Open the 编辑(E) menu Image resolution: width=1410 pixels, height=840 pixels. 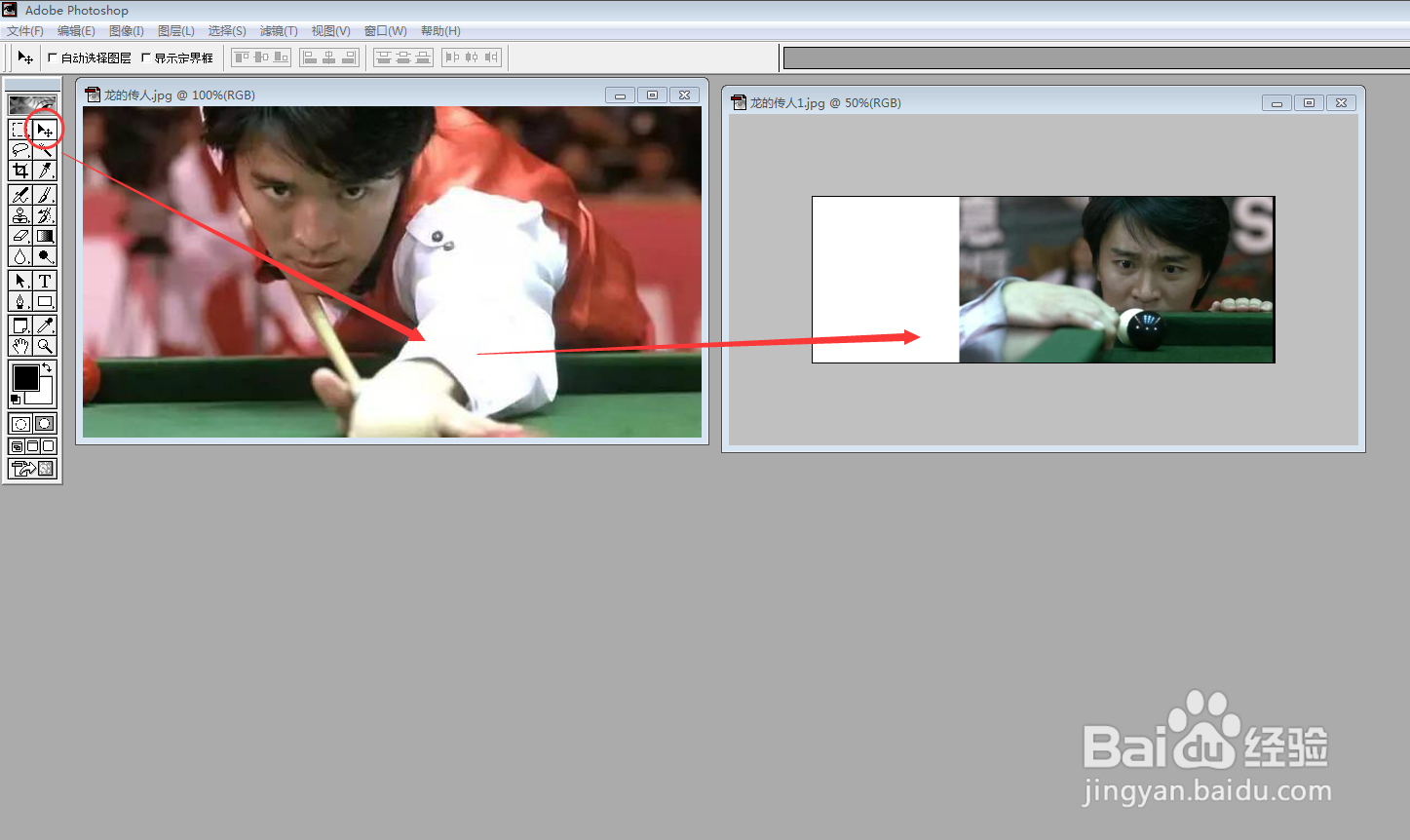tap(76, 31)
